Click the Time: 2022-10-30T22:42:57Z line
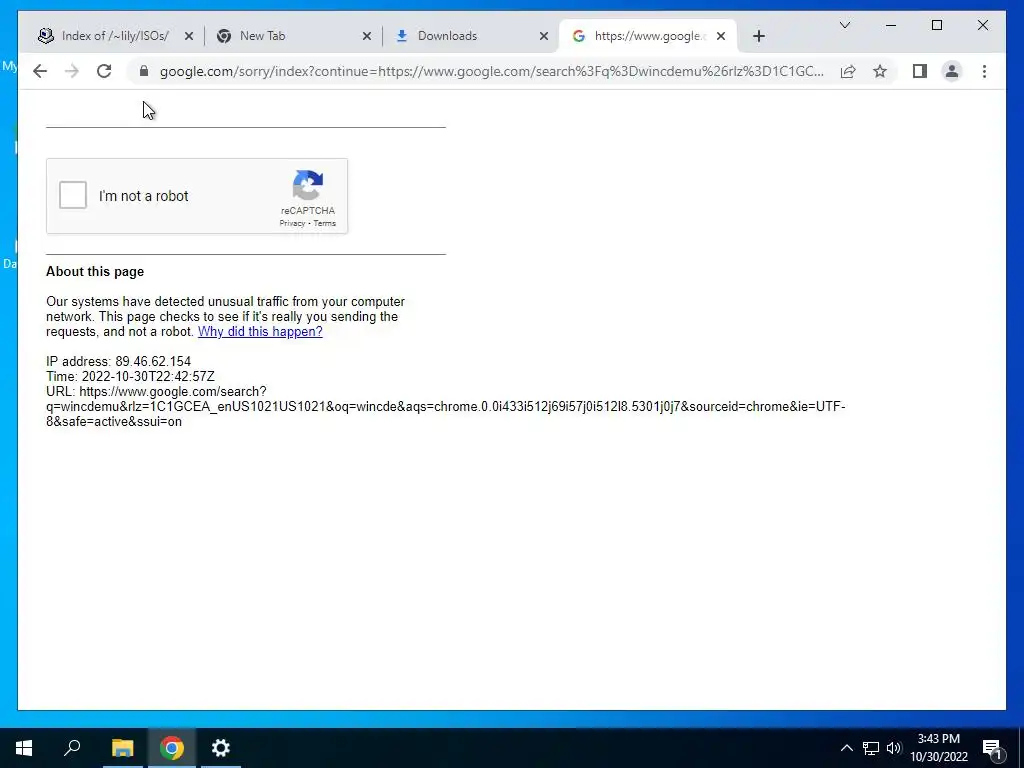Image resolution: width=1024 pixels, height=768 pixels. pyautogui.click(x=130, y=376)
